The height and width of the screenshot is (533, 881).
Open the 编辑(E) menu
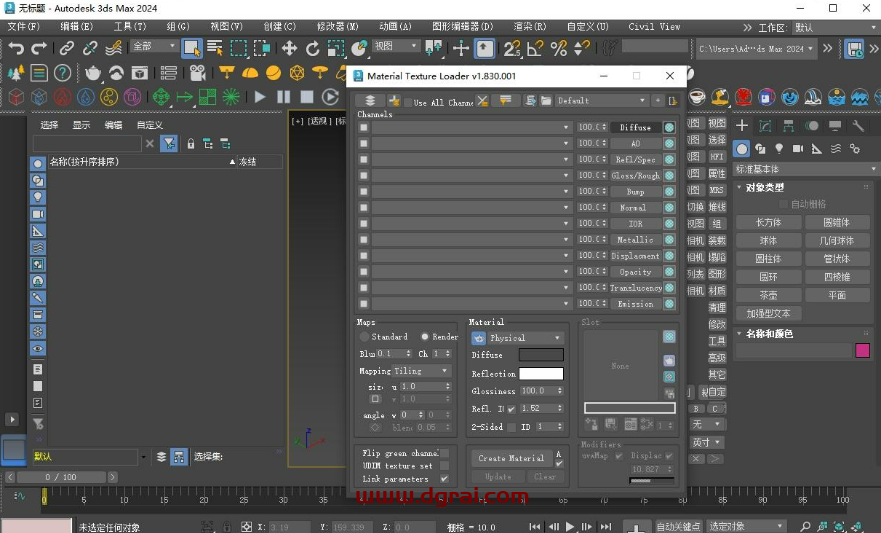tap(76, 26)
